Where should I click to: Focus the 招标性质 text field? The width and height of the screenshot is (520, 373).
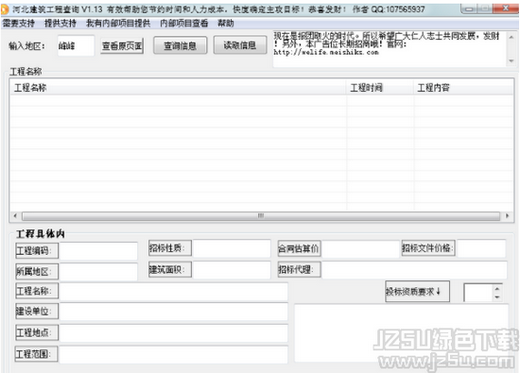pos(232,248)
